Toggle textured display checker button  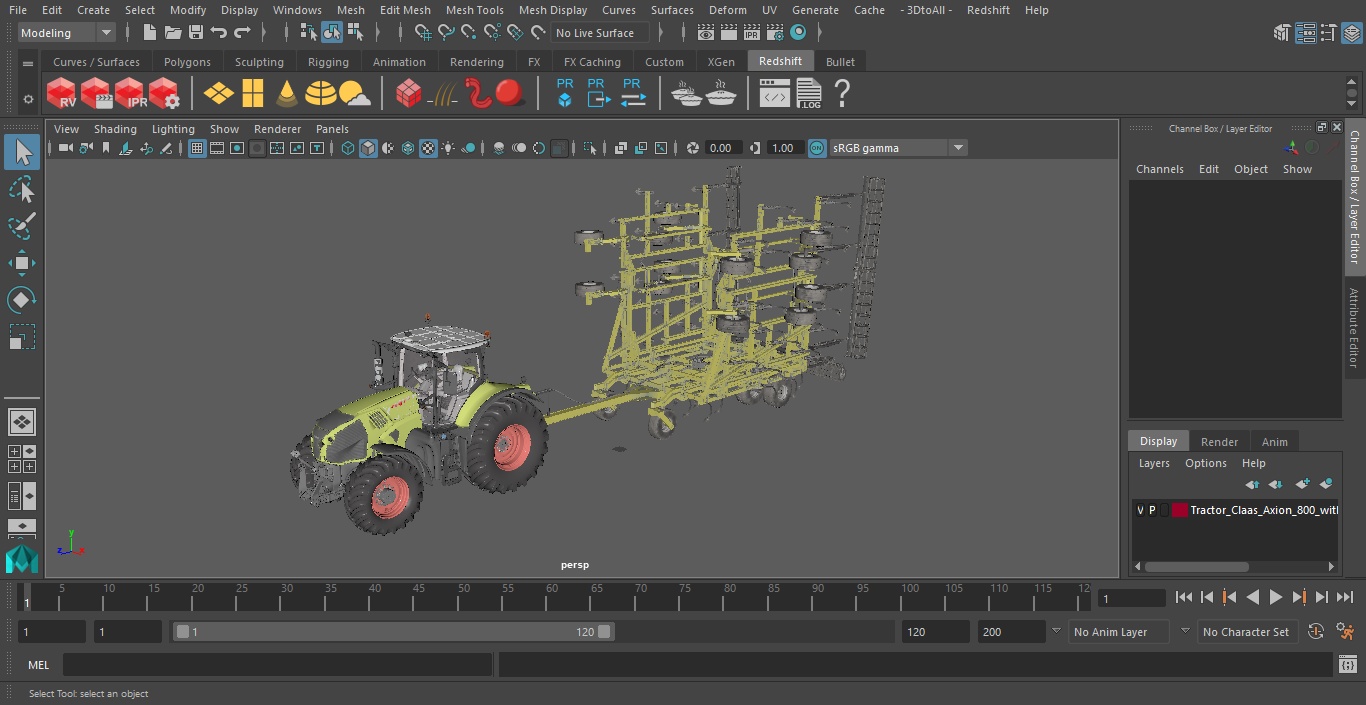[428, 148]
